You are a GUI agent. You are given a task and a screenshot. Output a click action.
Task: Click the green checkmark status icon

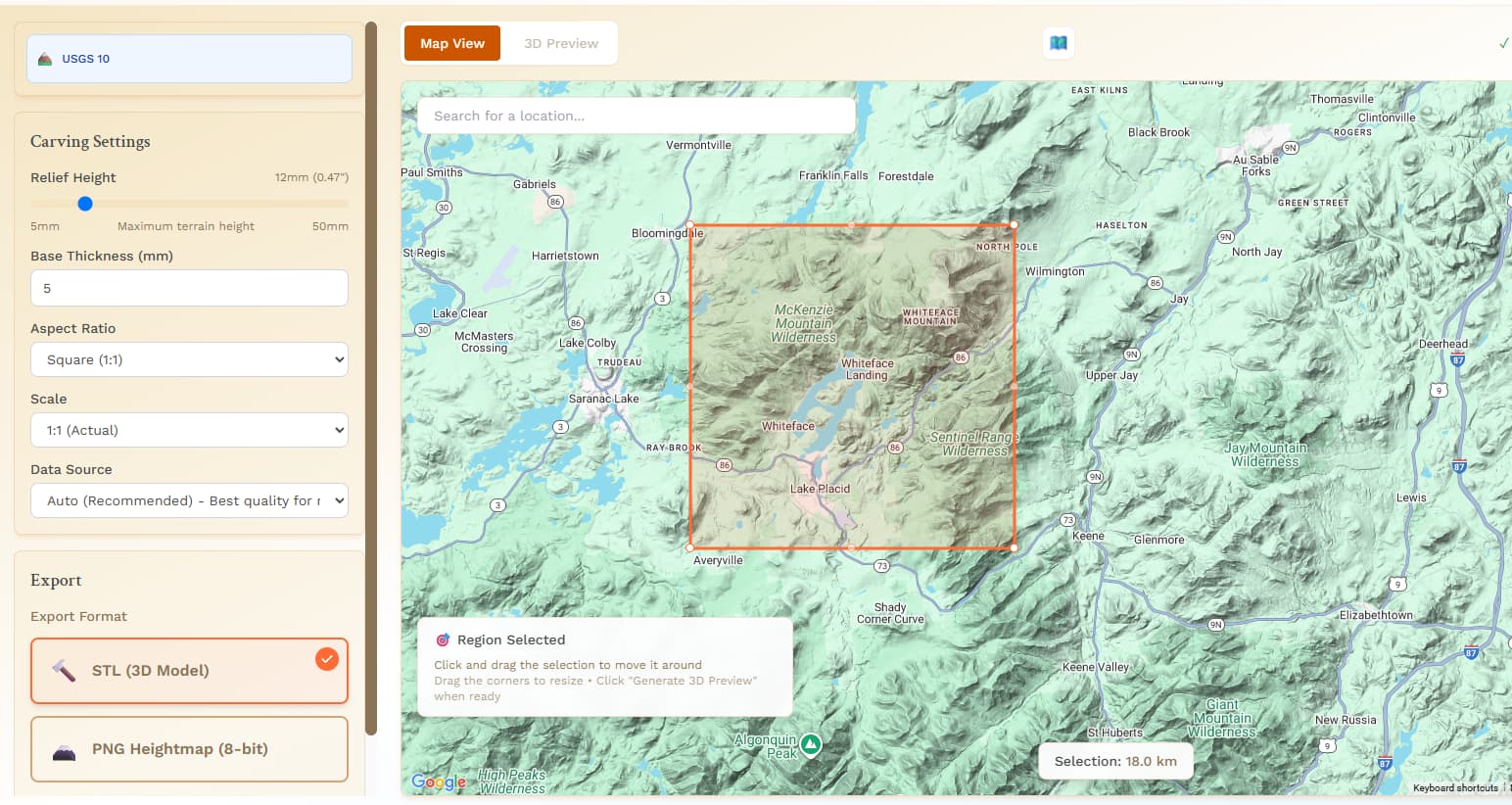tap(1503, 43)
